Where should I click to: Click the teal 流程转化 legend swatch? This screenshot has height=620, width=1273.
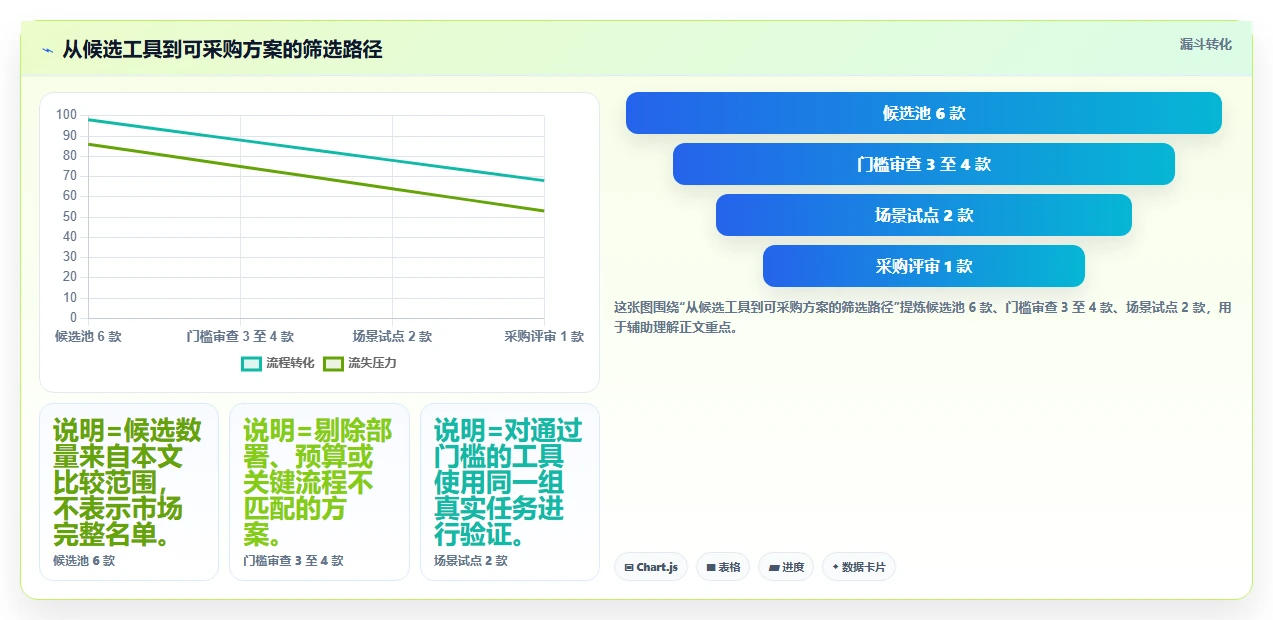point(252,363)
